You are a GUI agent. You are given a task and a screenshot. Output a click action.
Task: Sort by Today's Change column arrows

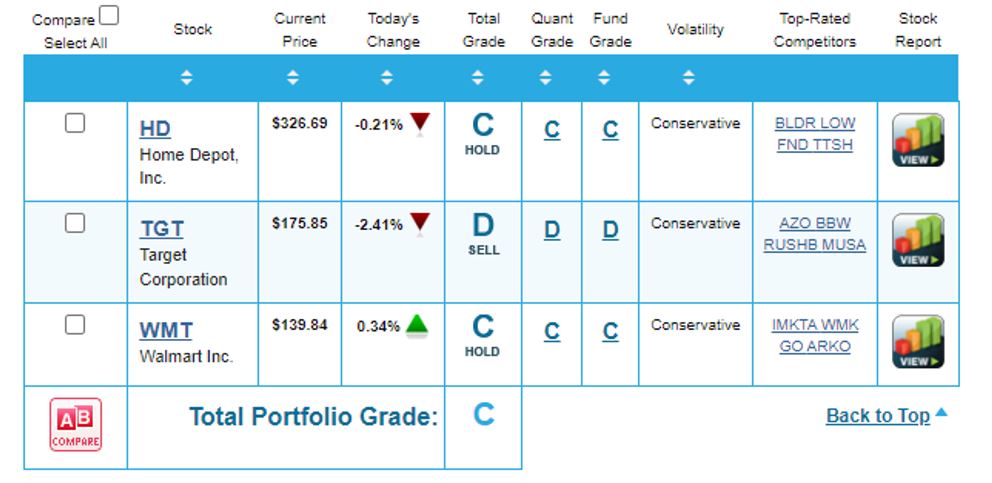[387, 78]
